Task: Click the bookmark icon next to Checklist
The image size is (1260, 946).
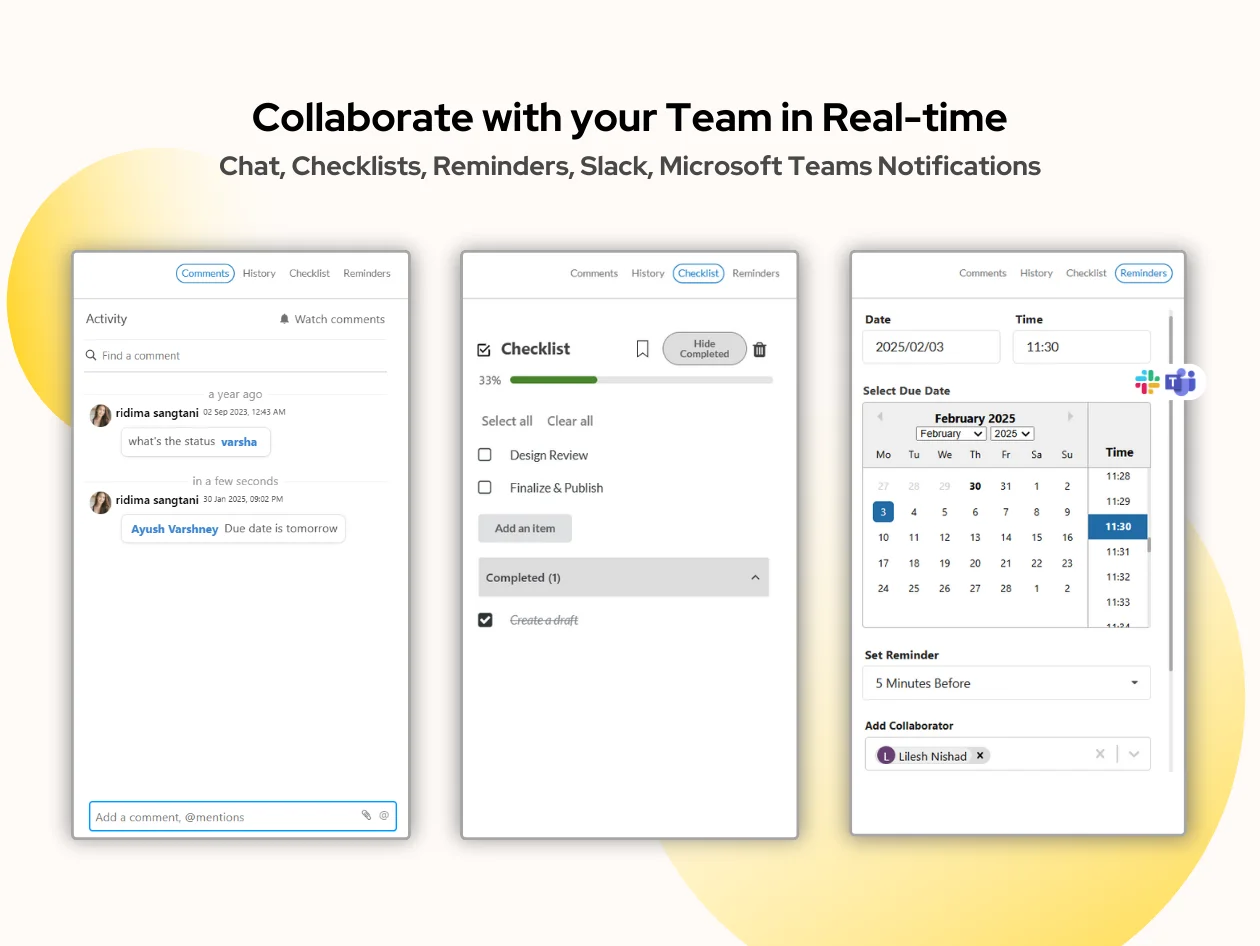Action: coord(642,348)
